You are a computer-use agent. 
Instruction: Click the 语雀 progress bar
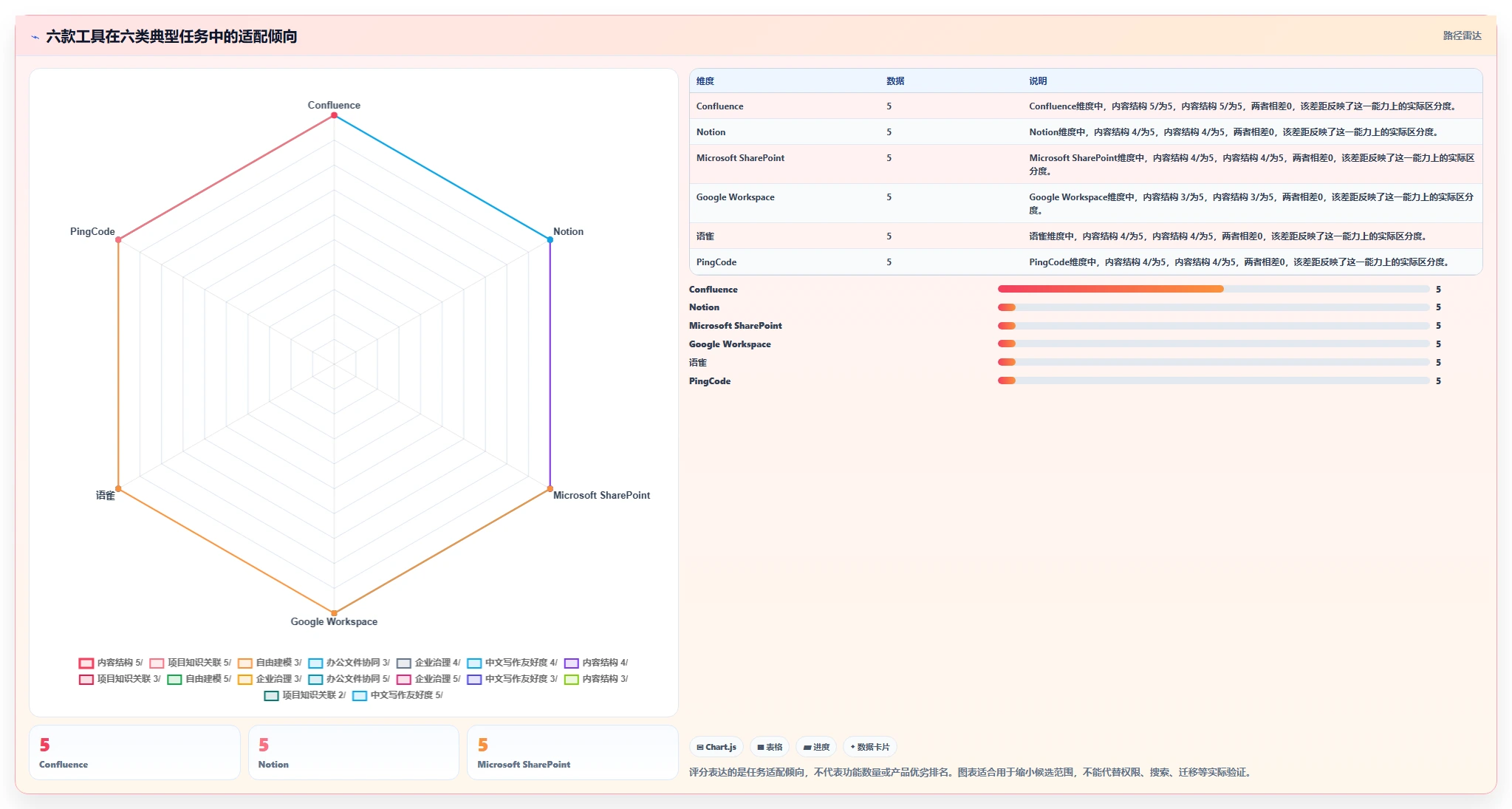(x=1214, y=362)
